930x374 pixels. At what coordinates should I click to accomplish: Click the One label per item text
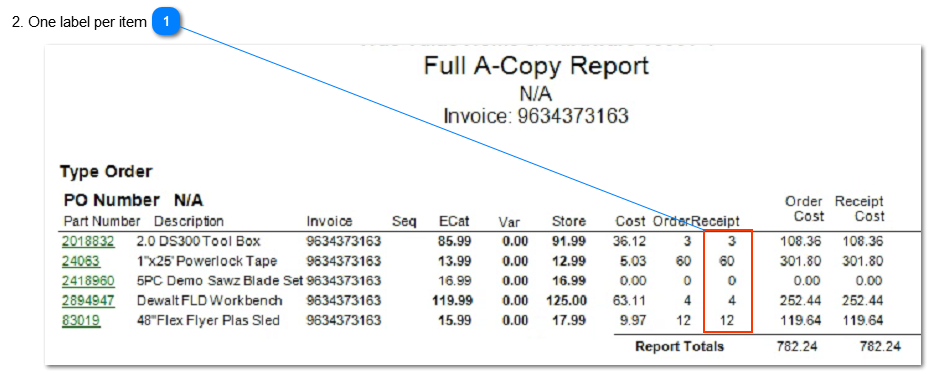click(87, 23)
